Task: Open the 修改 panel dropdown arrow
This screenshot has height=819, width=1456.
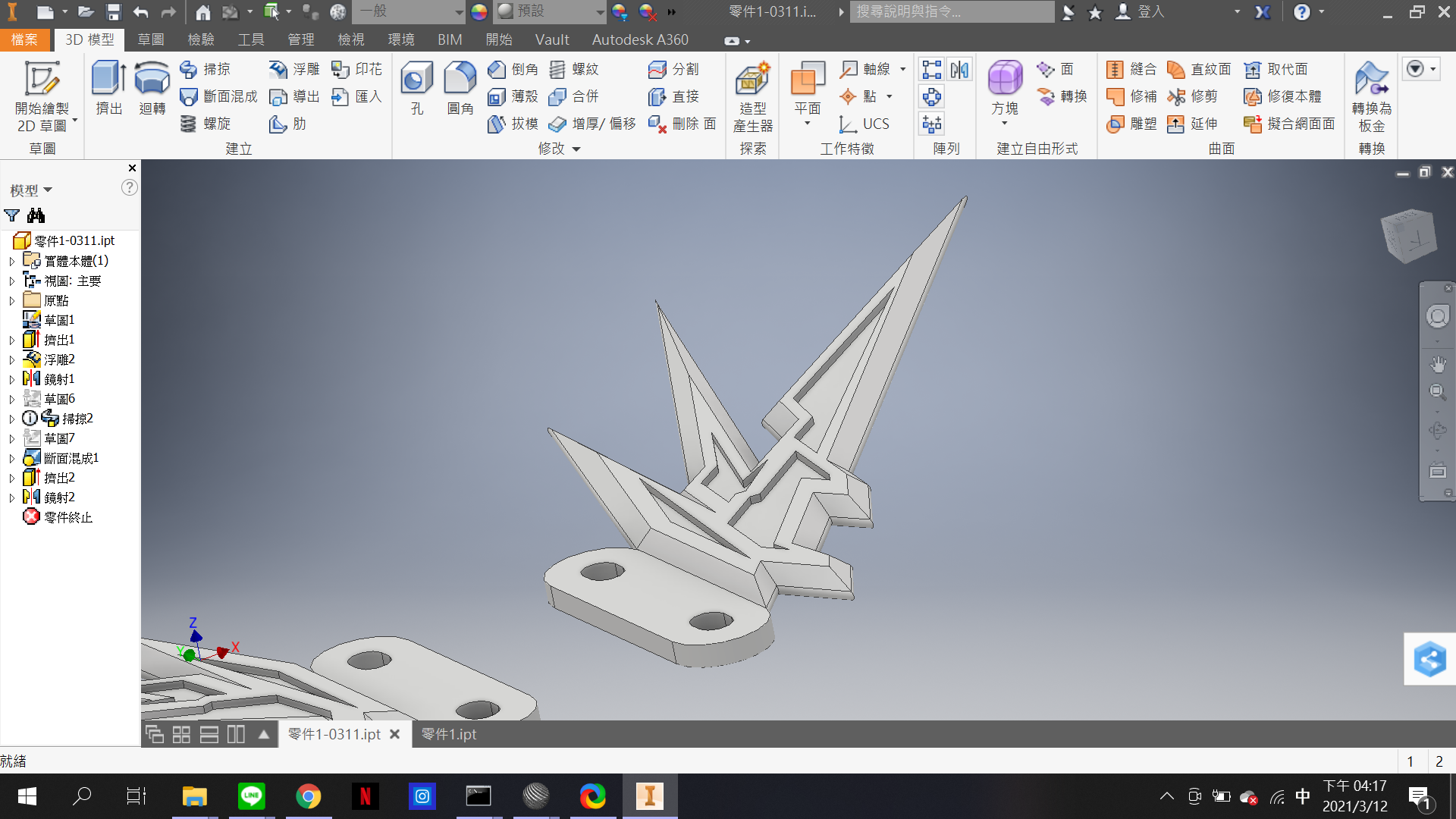Action: click(x=576, y=149)
